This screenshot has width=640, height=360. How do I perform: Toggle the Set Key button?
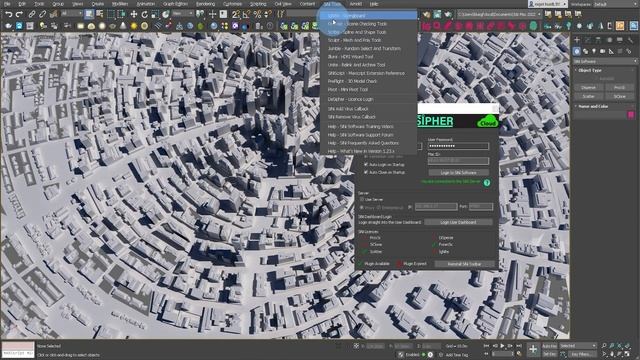coord(549,354)
